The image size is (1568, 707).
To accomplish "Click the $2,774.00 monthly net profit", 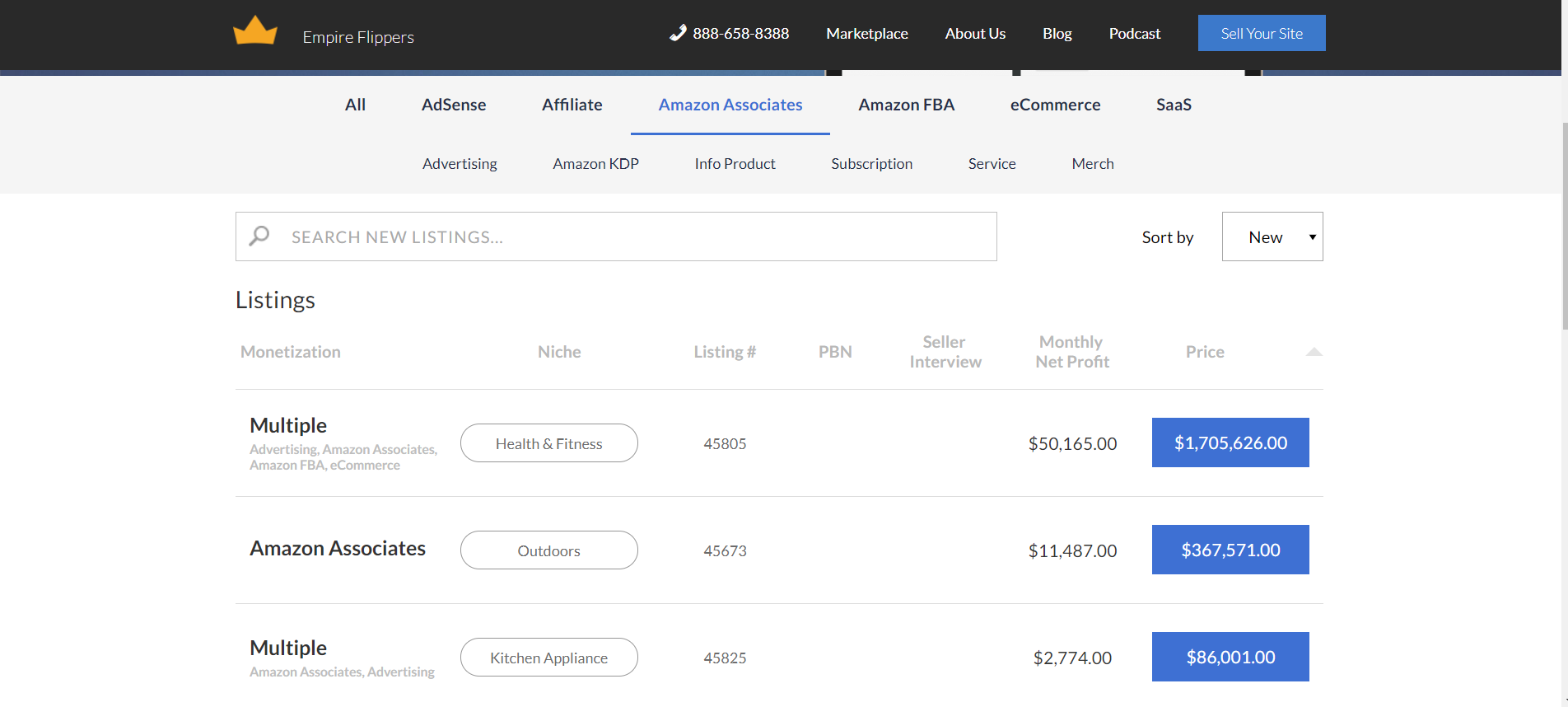I will click(x=1072, y=658).
